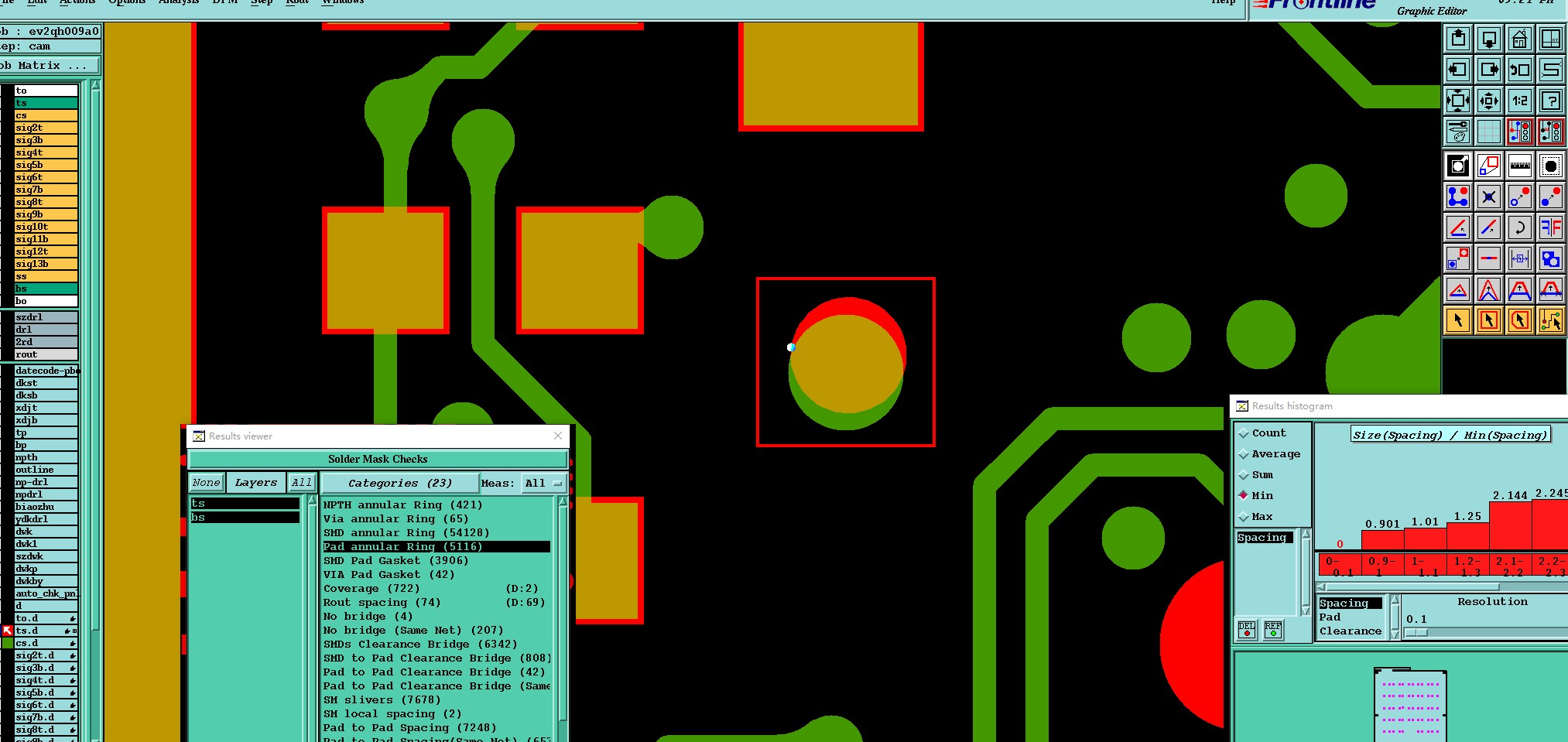Click the blue connected nodes net icon
The image size is (1568, 742).
[x=1458, y=197]
